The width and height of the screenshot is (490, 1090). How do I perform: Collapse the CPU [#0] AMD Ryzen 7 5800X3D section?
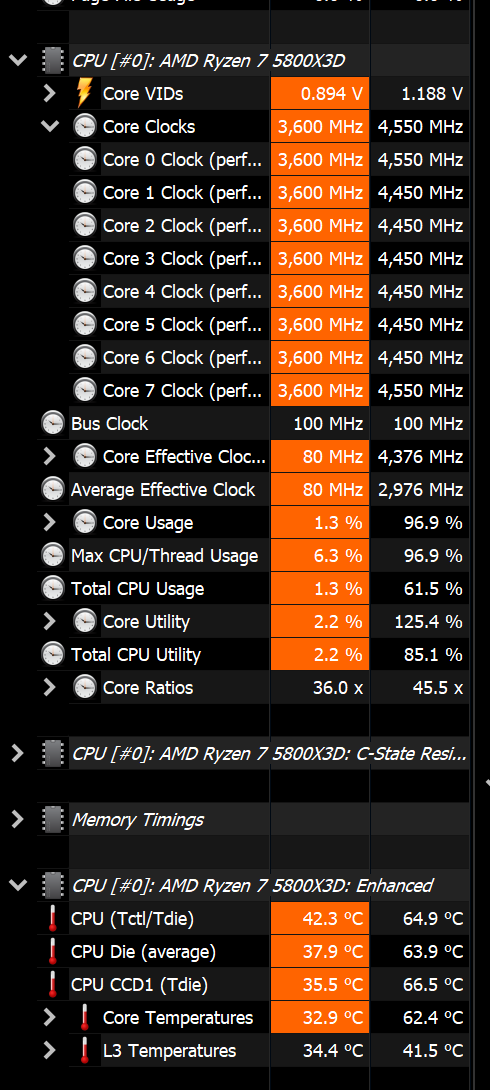(18, 60)
